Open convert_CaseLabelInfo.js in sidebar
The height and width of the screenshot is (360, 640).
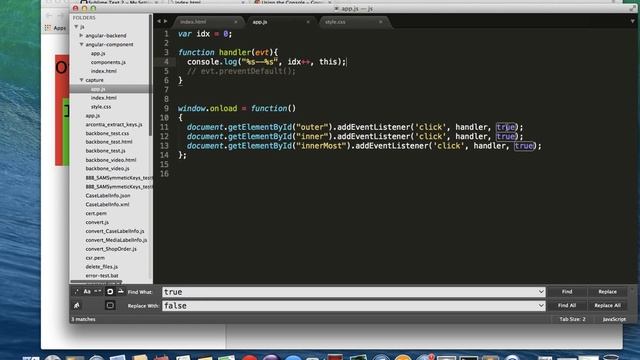coord(115,231)
